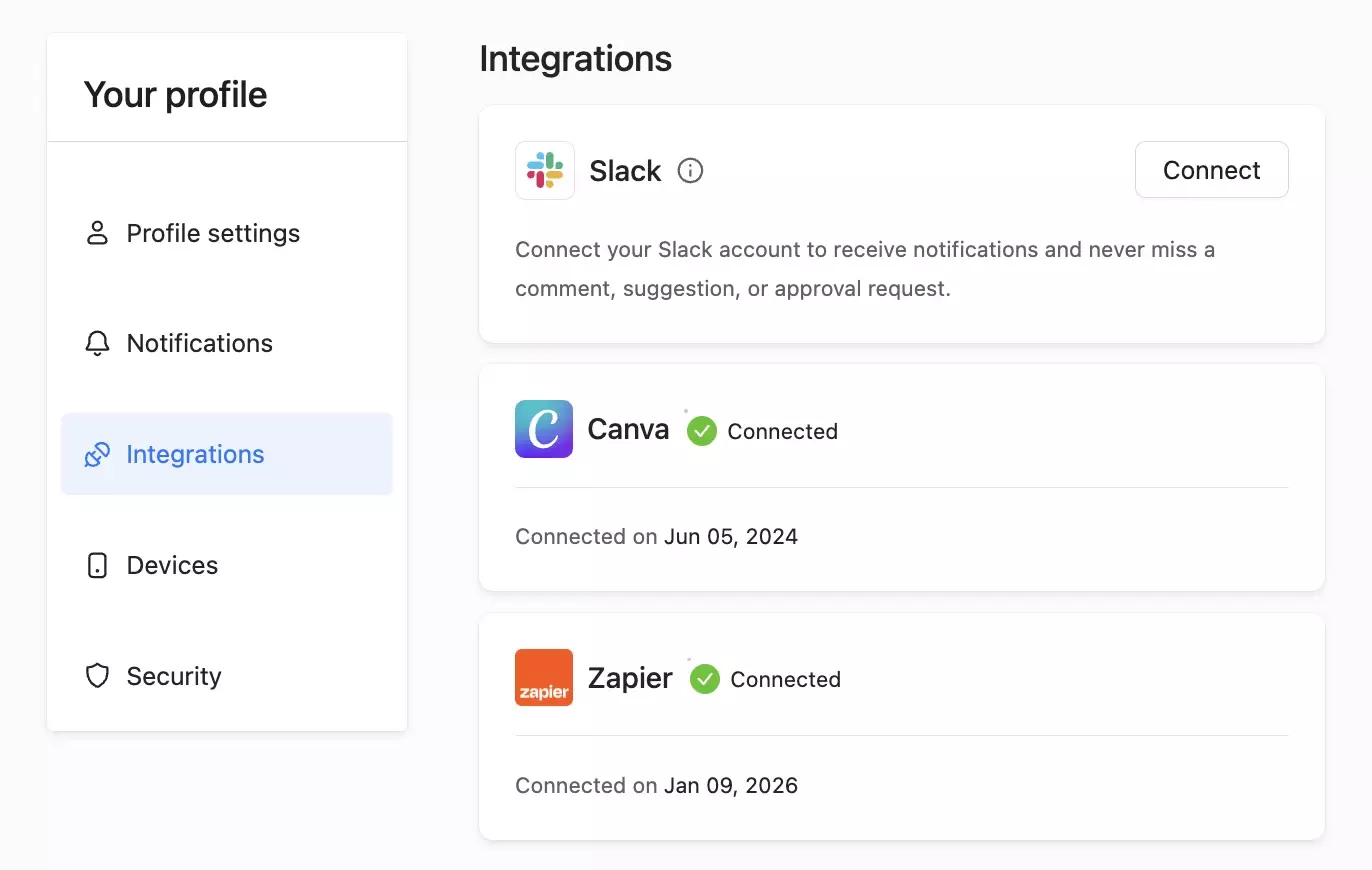Click the Slack logo icon

545,170
